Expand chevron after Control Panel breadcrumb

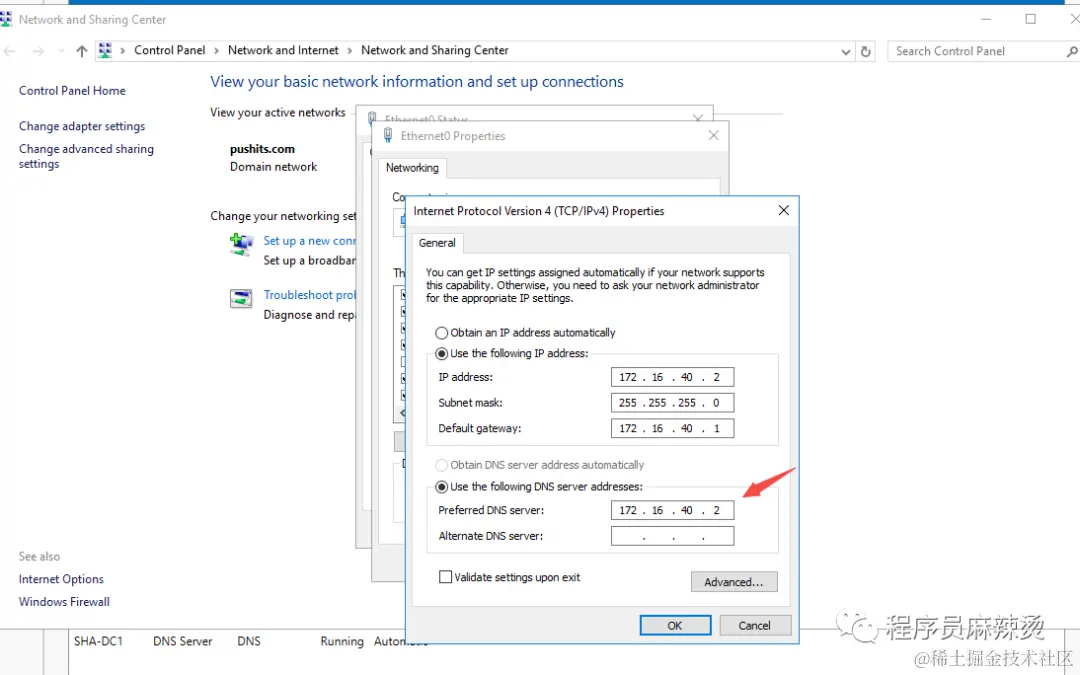[x=216, y=51]
